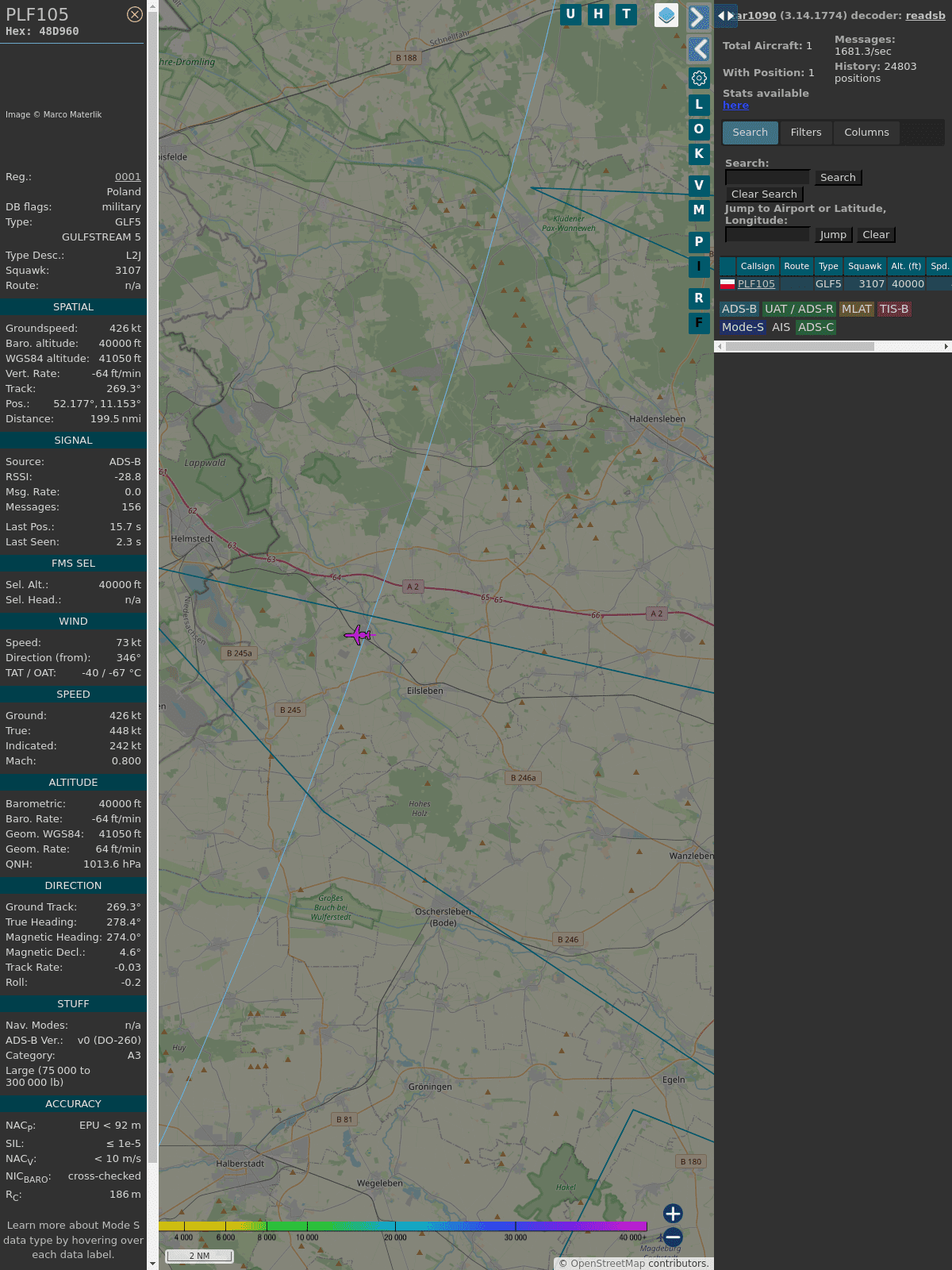Open registration 0001 link

coord(128,177)
